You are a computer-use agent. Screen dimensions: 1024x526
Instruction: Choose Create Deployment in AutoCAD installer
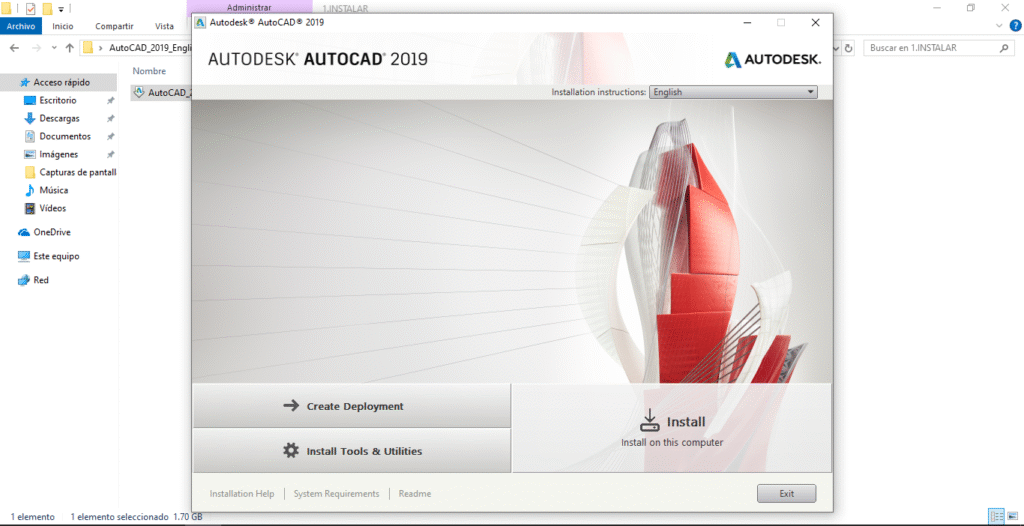(351, 406)
